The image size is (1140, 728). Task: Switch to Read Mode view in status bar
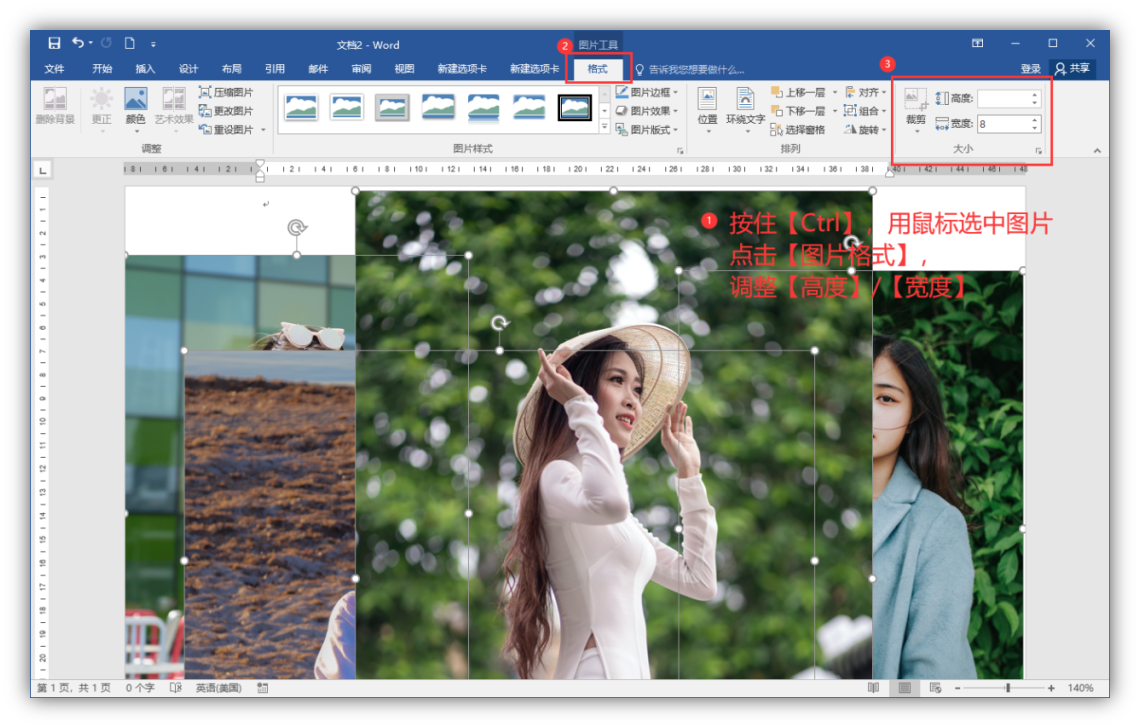(874, 688)
